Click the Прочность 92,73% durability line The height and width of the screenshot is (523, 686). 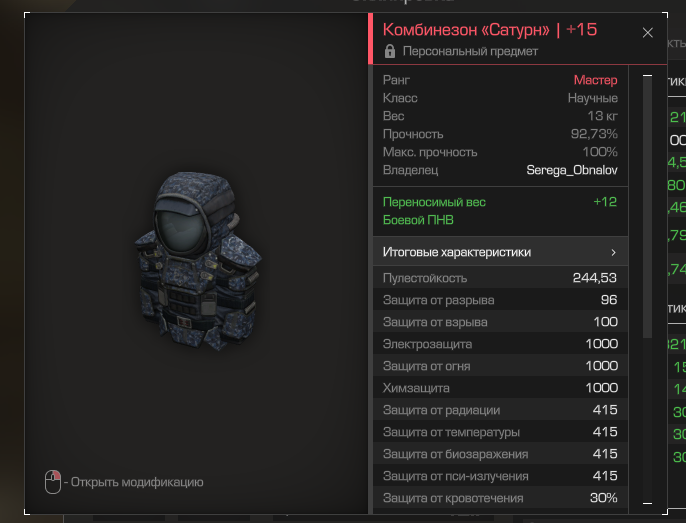tap(500, 134)
